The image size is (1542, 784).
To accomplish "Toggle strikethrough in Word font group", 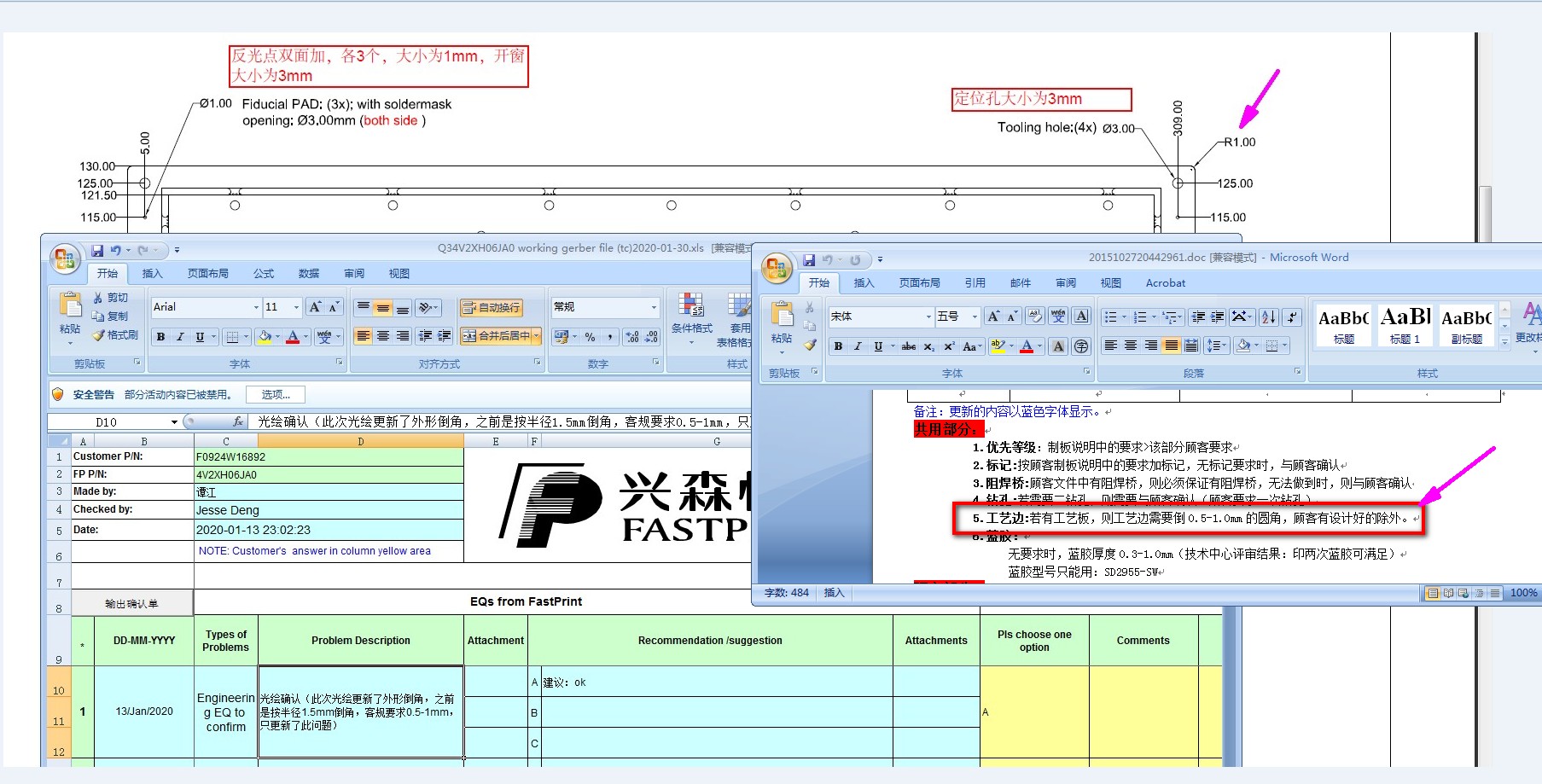I will (x=909, y=346).
